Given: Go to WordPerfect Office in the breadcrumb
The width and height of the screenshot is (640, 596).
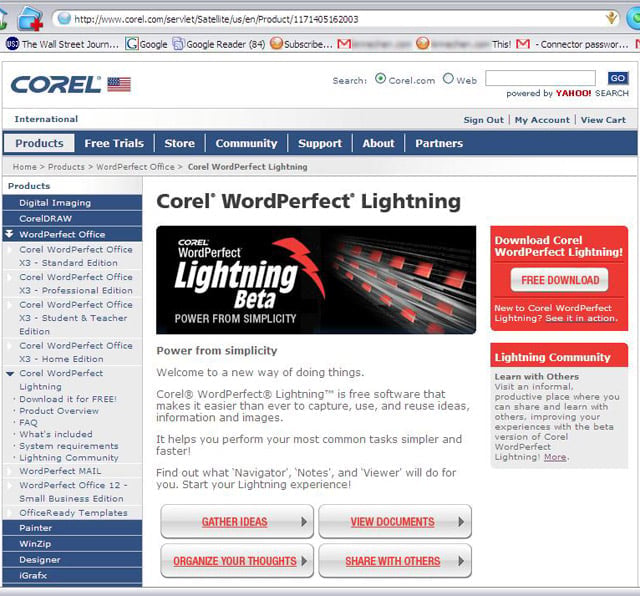Looking at the screenshot, I should (135, 167).
